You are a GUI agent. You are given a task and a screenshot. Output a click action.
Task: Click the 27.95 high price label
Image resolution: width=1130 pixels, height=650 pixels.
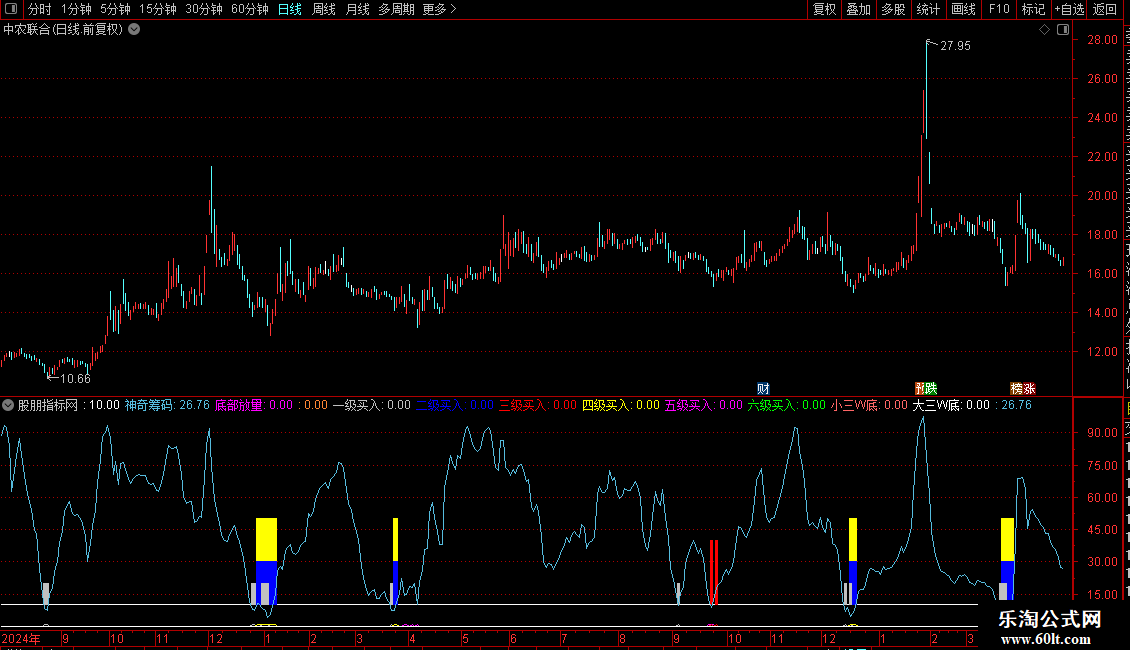tap(956, 46)
